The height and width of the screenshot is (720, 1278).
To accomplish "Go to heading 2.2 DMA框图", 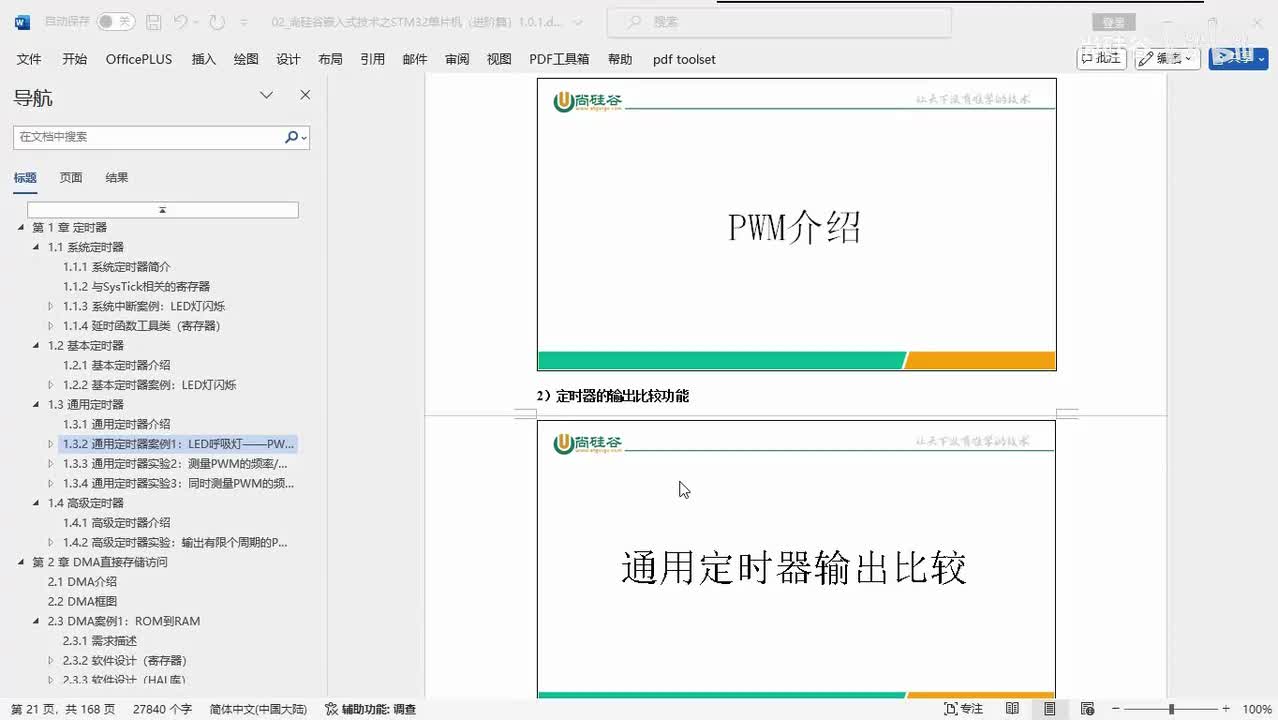I will tap(82, 601).
